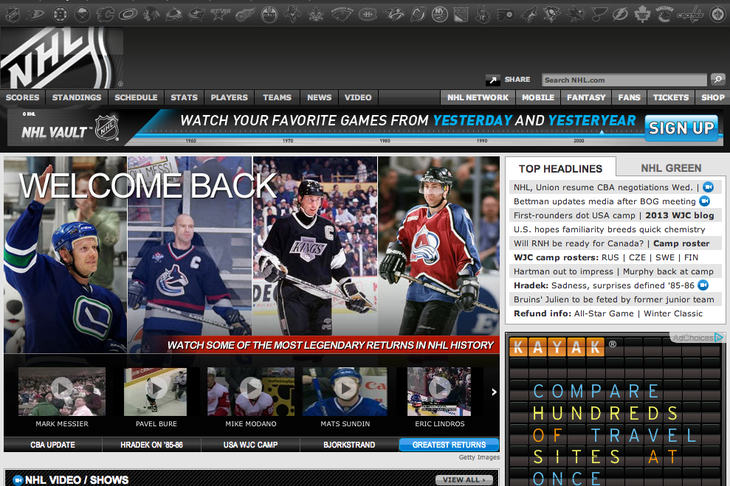
Task: Select the Ottawa Senators logo
Action: [483, 14]
